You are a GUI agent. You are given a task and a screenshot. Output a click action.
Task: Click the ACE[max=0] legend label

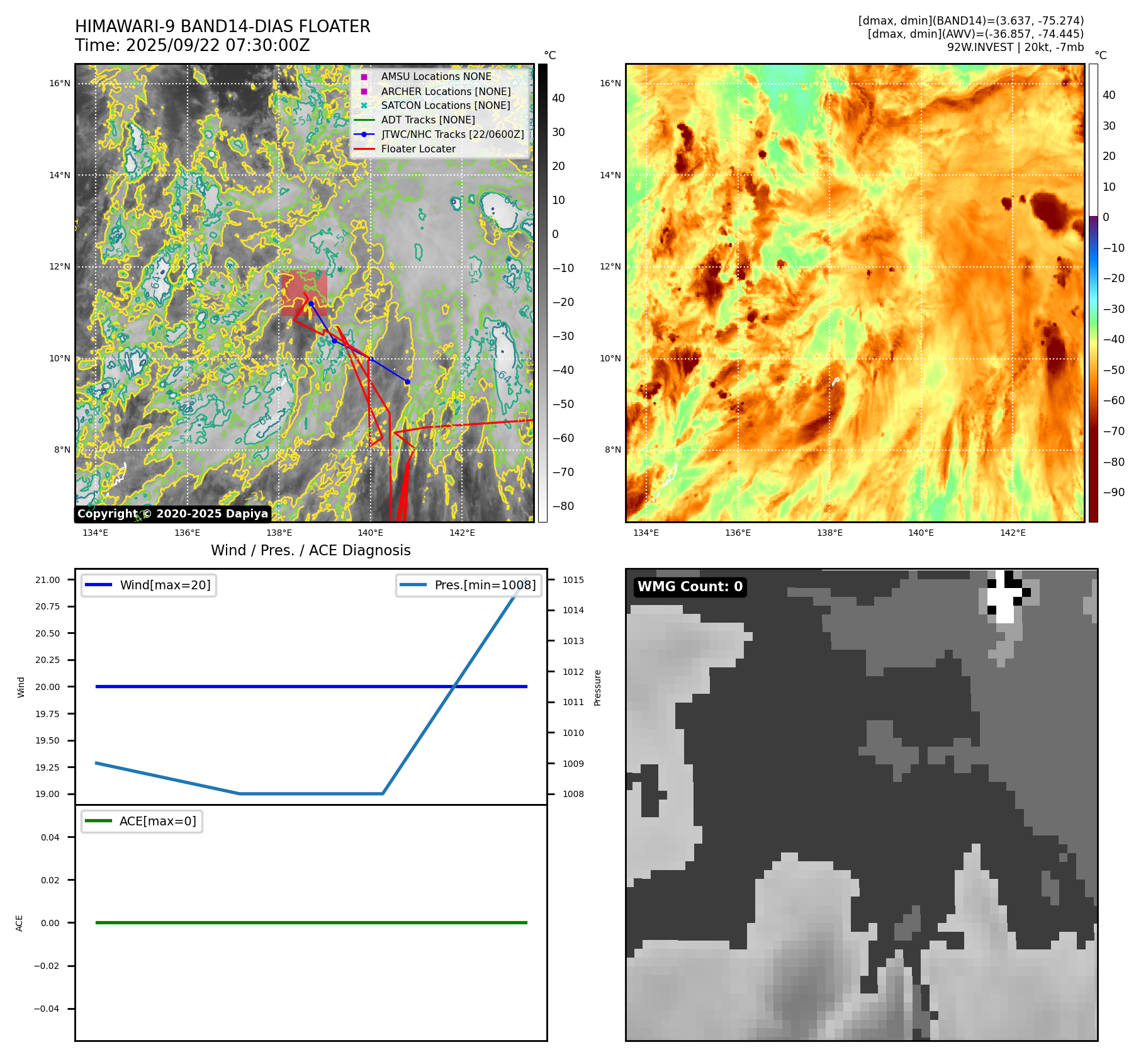click(x=158, y=821)
